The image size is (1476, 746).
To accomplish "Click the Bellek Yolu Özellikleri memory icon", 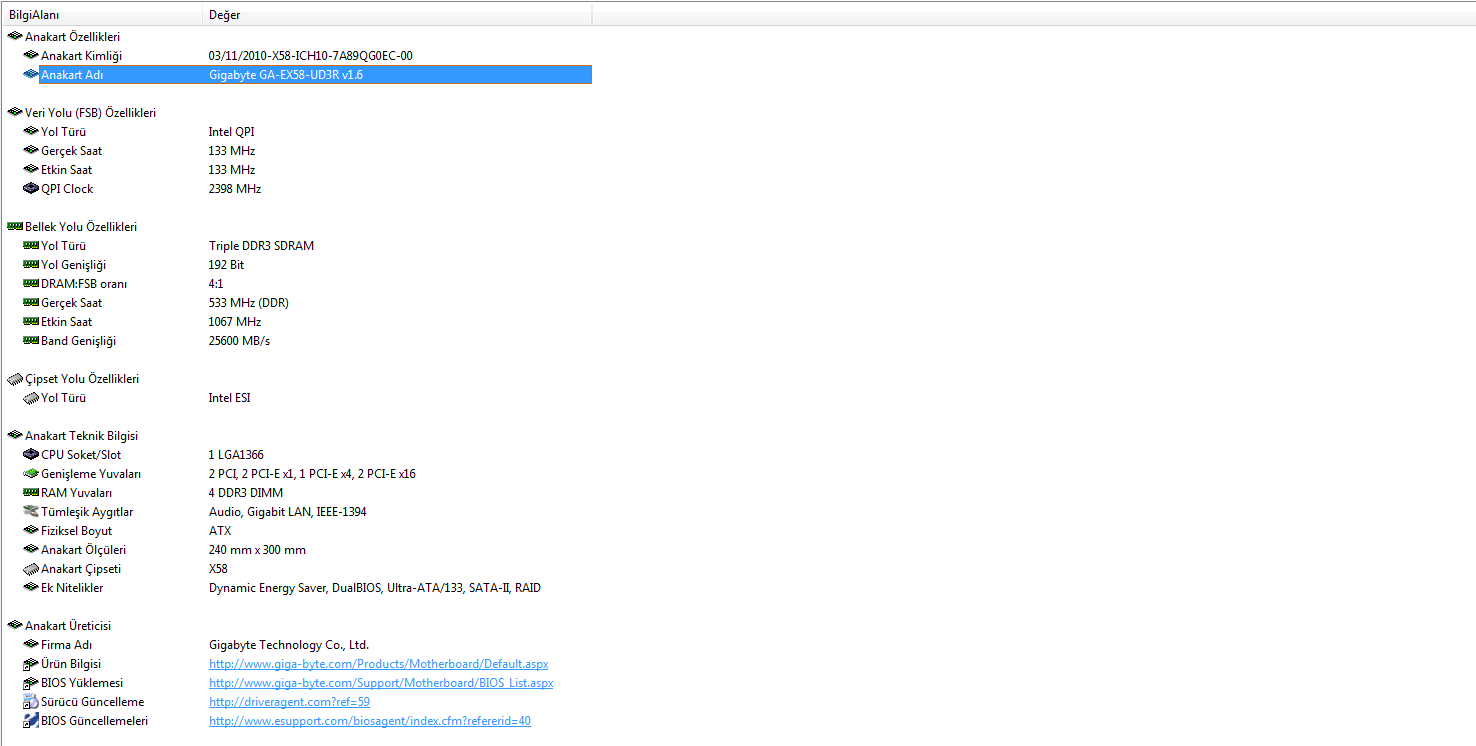I will [x=14, y=227].
